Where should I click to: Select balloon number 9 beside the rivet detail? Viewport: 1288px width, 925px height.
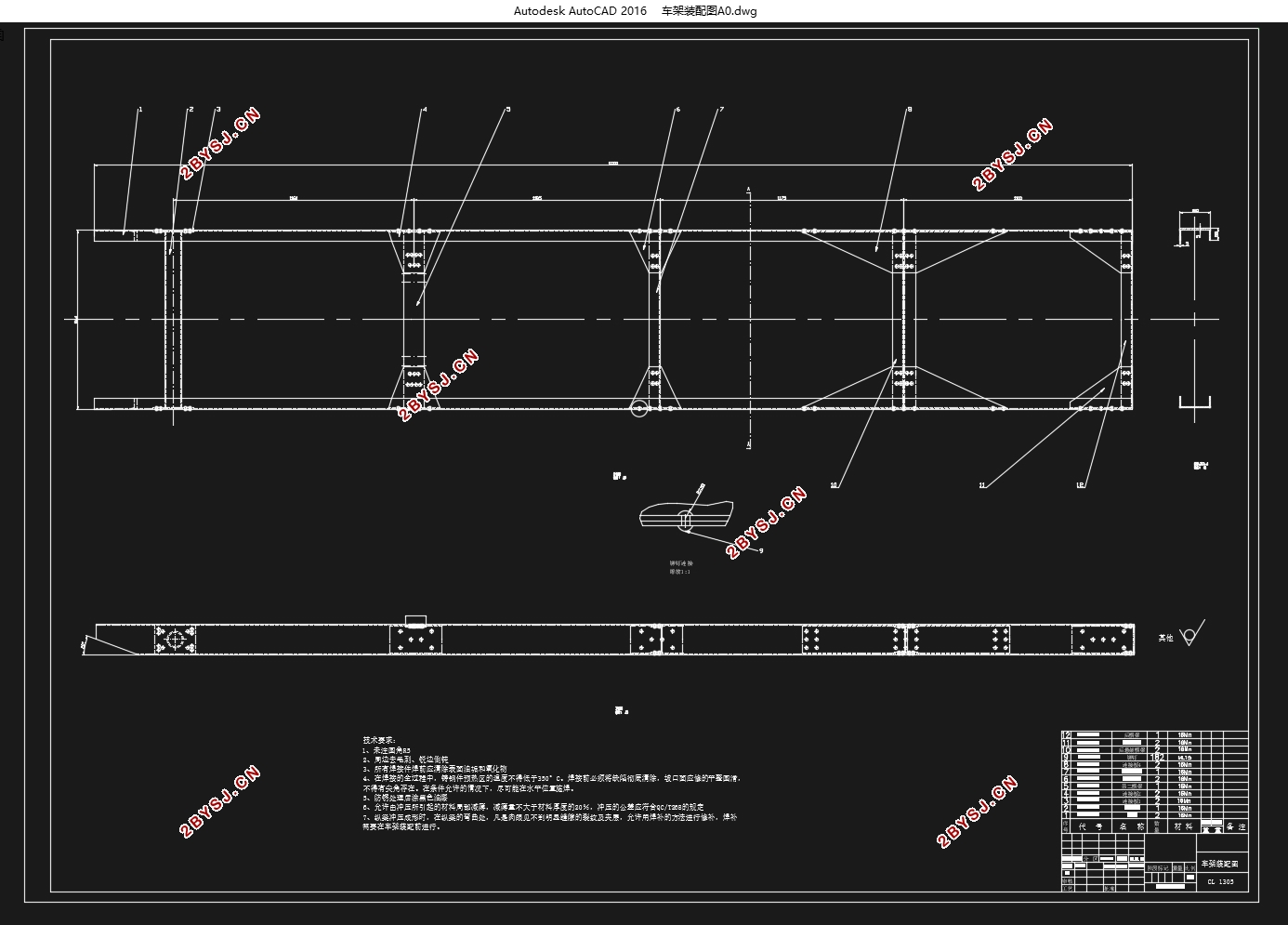point(761,551)
